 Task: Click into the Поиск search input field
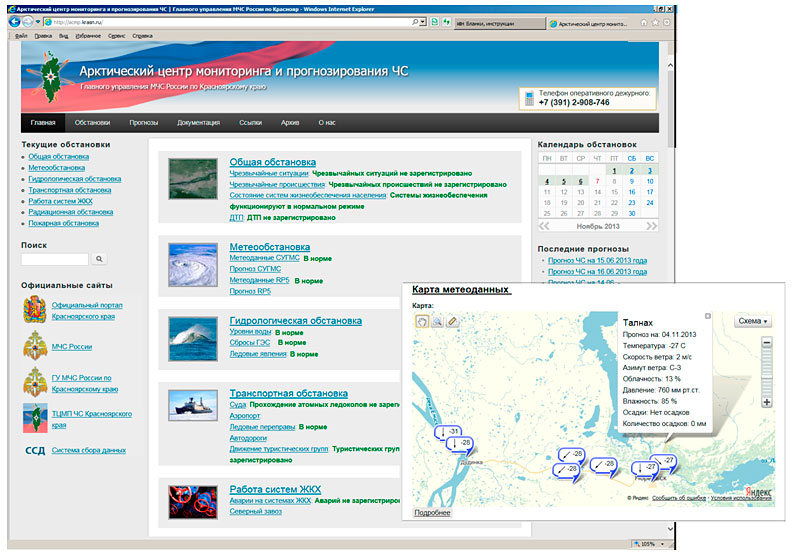click(x=55, y=259)
